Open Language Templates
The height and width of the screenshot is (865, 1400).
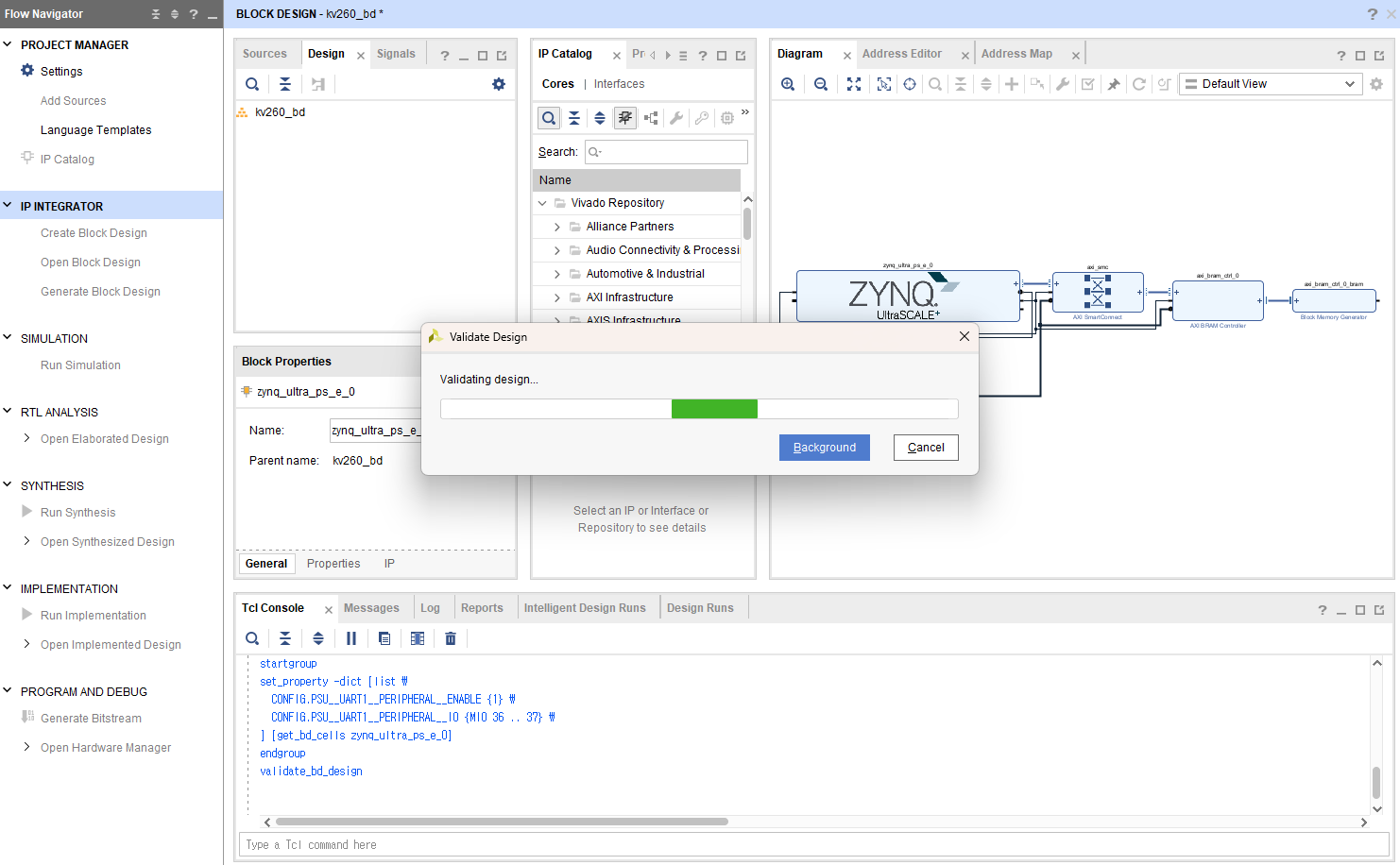click(95, 130)
